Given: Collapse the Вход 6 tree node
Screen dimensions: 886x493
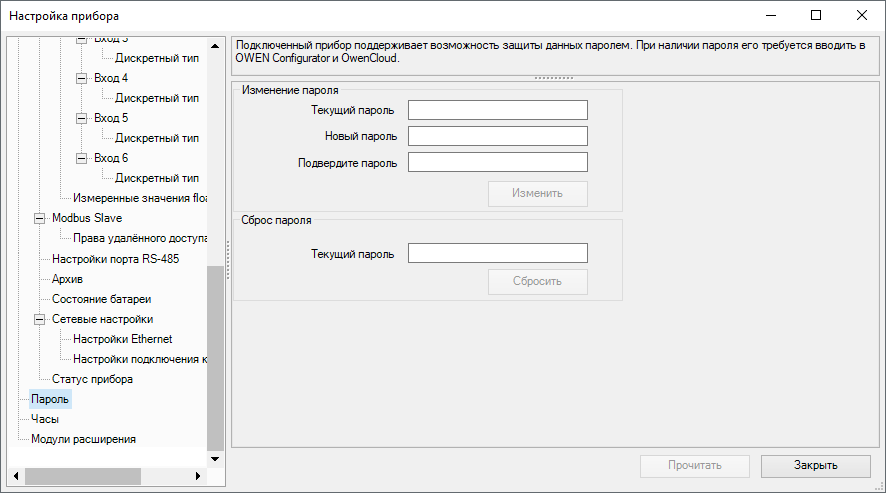Looking at the screenshot, I should tap(82, 158).
